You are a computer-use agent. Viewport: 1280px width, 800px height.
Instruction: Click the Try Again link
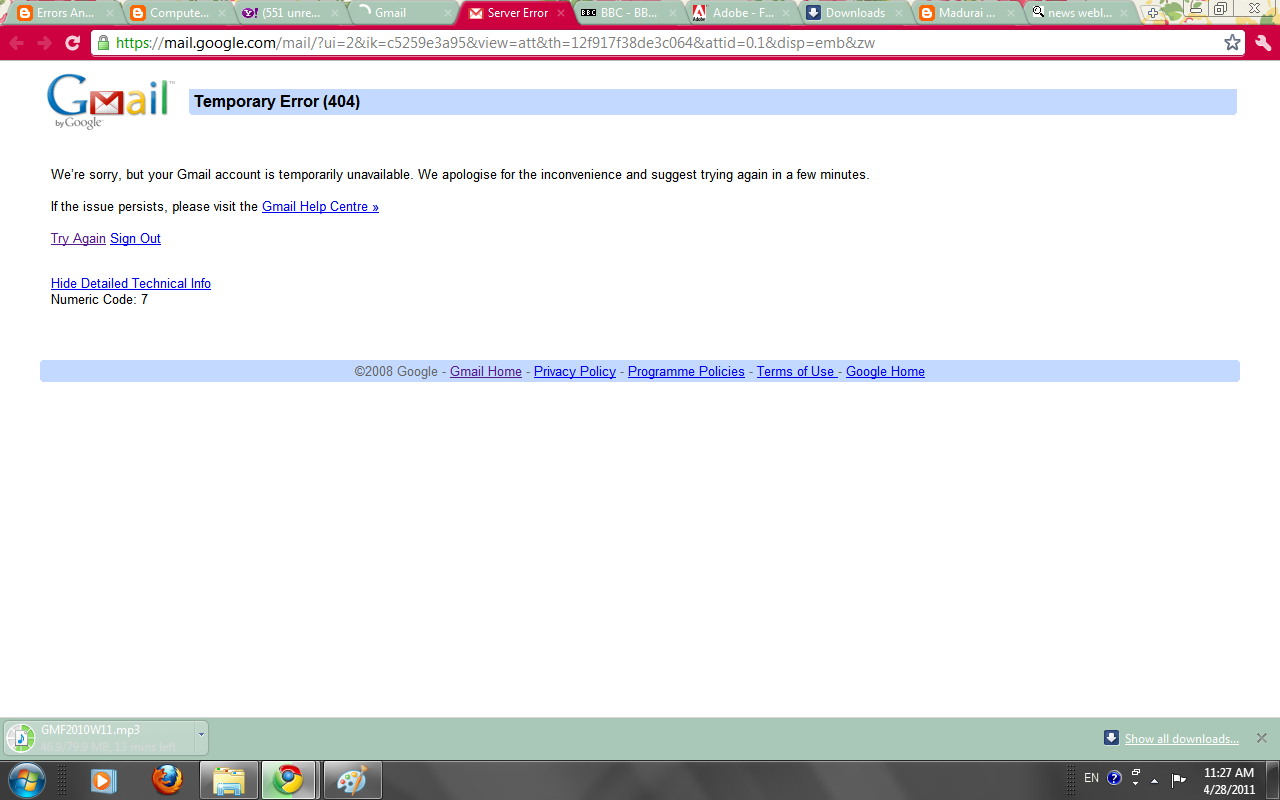pos(78,239)
